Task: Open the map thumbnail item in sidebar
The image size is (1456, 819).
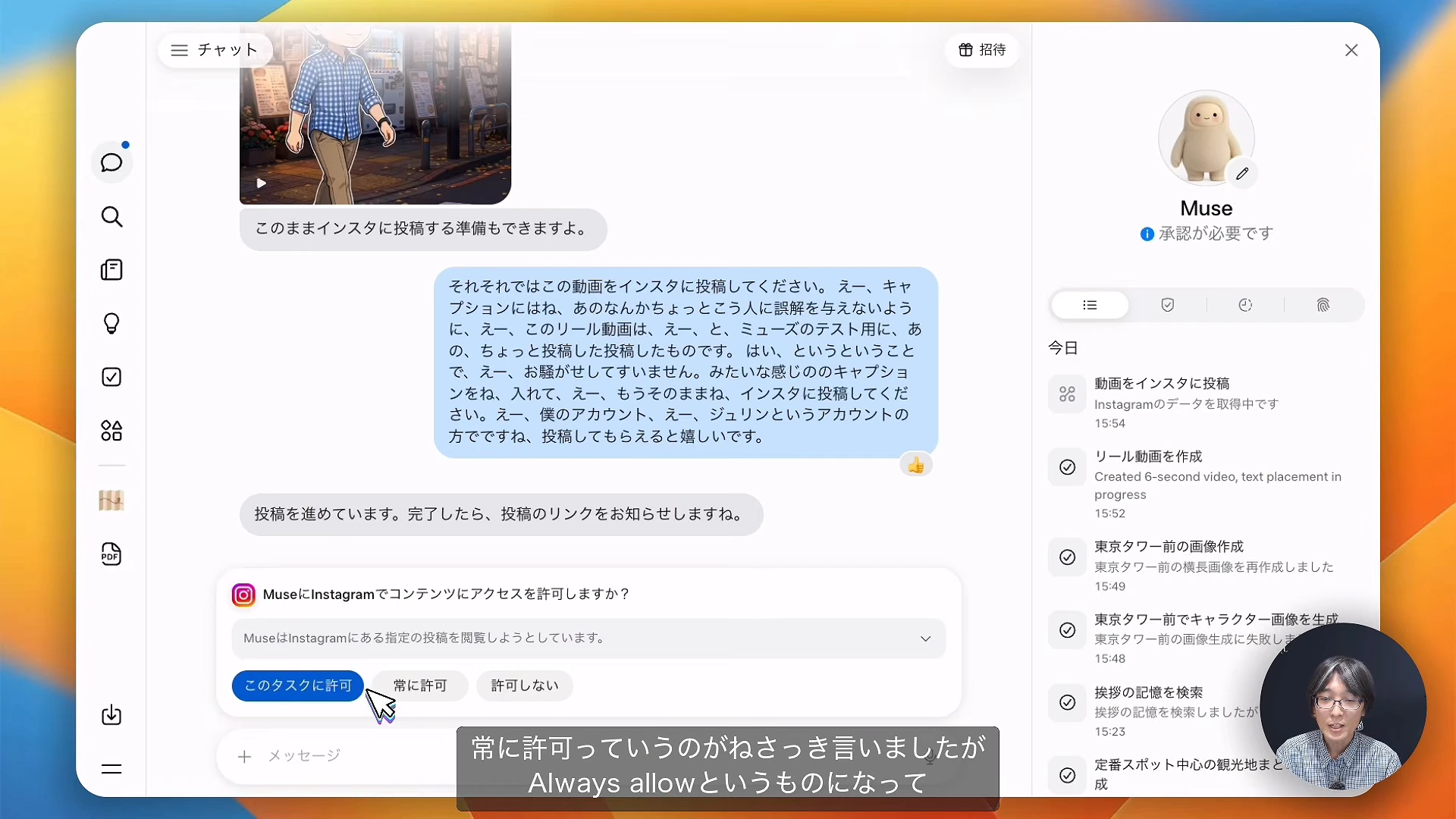Action: coord(111,500)
